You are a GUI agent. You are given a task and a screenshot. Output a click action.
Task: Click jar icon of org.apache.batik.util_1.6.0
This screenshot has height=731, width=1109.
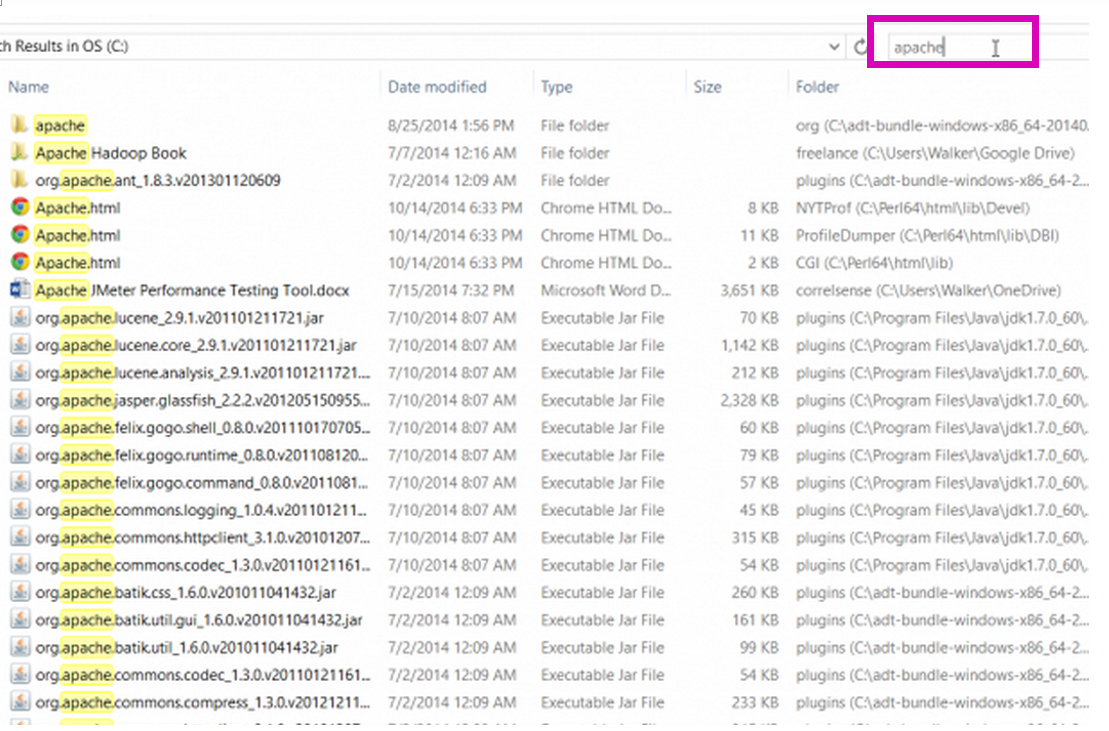click(x=20, y=648)
